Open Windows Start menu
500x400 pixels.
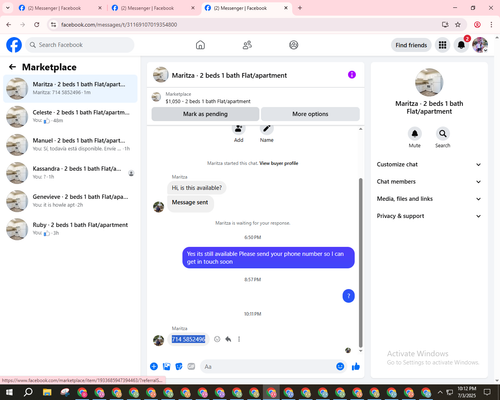9,392
